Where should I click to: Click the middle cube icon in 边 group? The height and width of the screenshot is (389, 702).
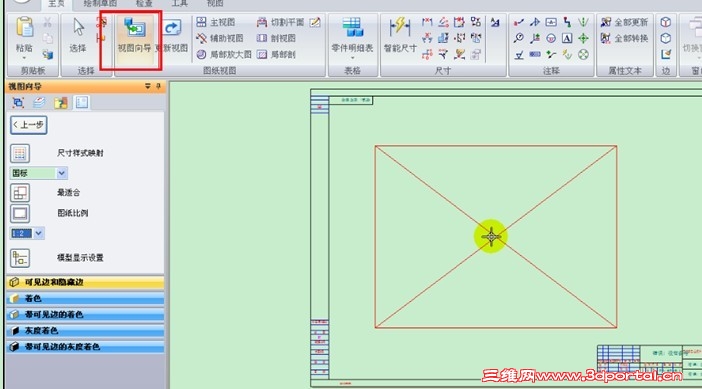pos(666,38)
